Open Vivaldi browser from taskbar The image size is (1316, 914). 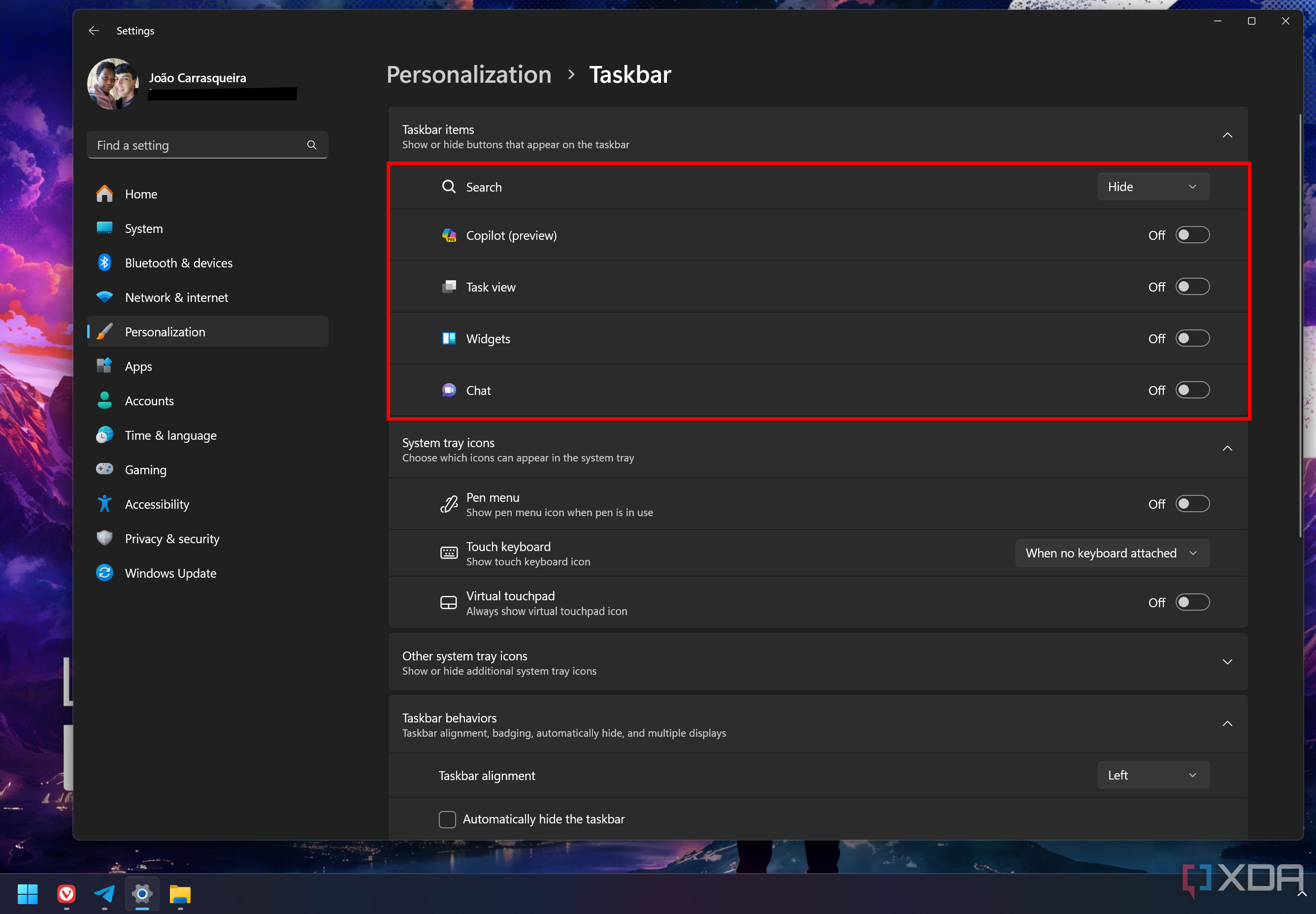pos(66,893)
